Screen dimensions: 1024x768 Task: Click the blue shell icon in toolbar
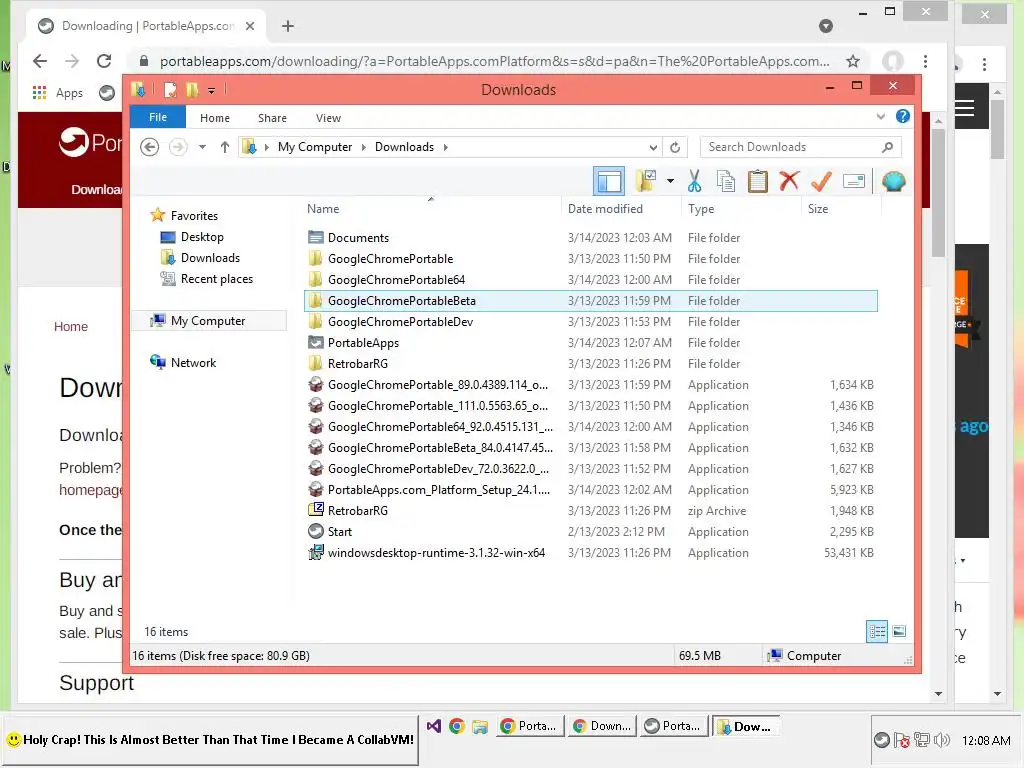[x=893, y=181]
